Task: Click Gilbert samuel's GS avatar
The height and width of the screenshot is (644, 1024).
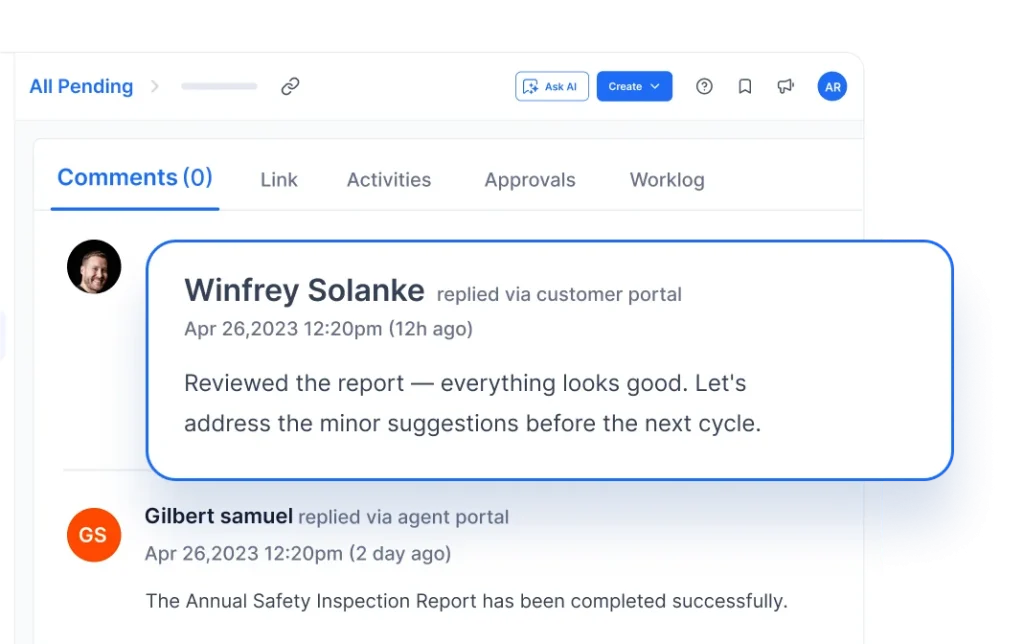Action: (x=93, y=535)
